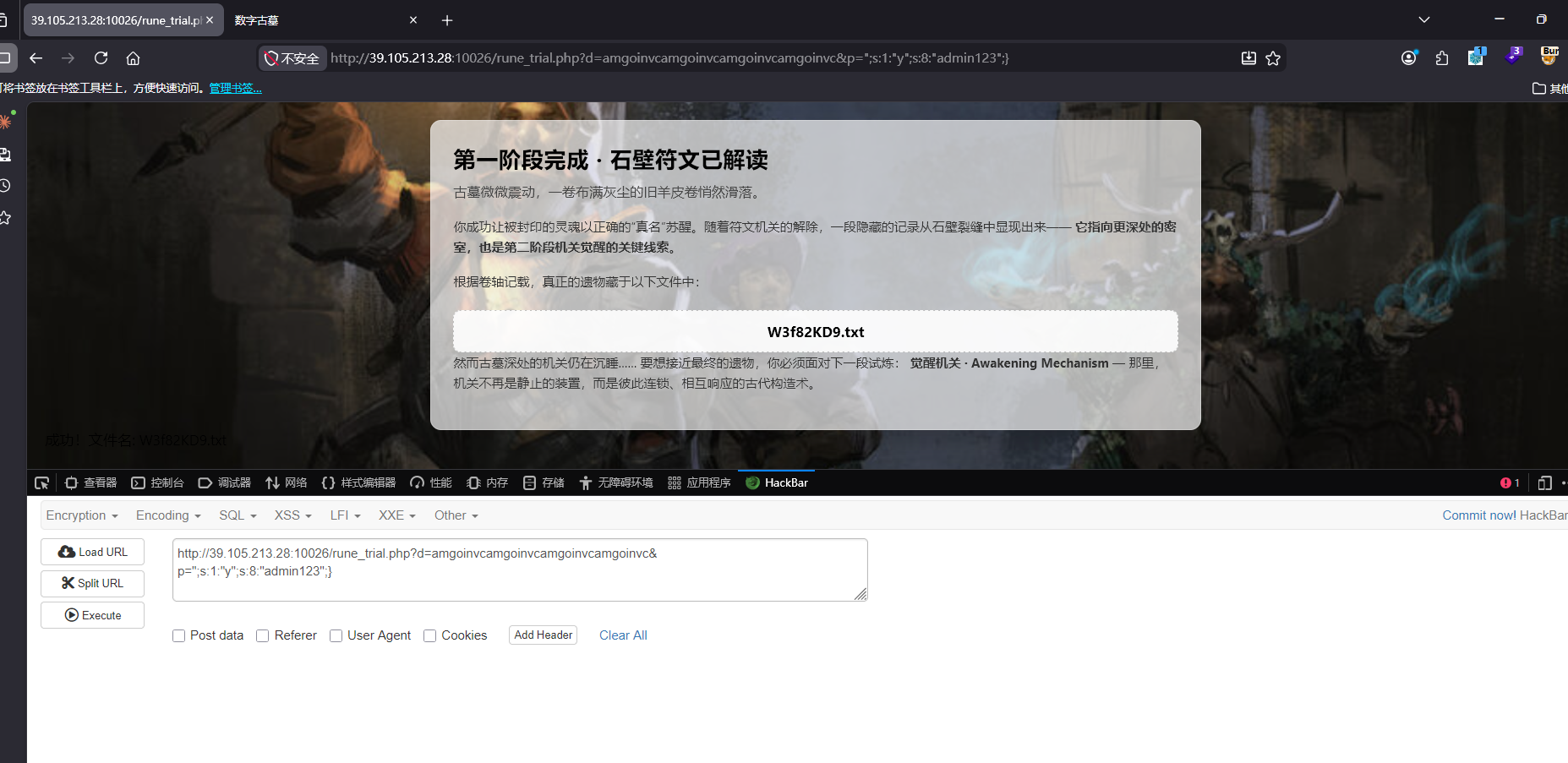Reload the page with the refresh icon
Image resolution: width=1568 pixels, height=763 pixels.
[x=101, y=58]
